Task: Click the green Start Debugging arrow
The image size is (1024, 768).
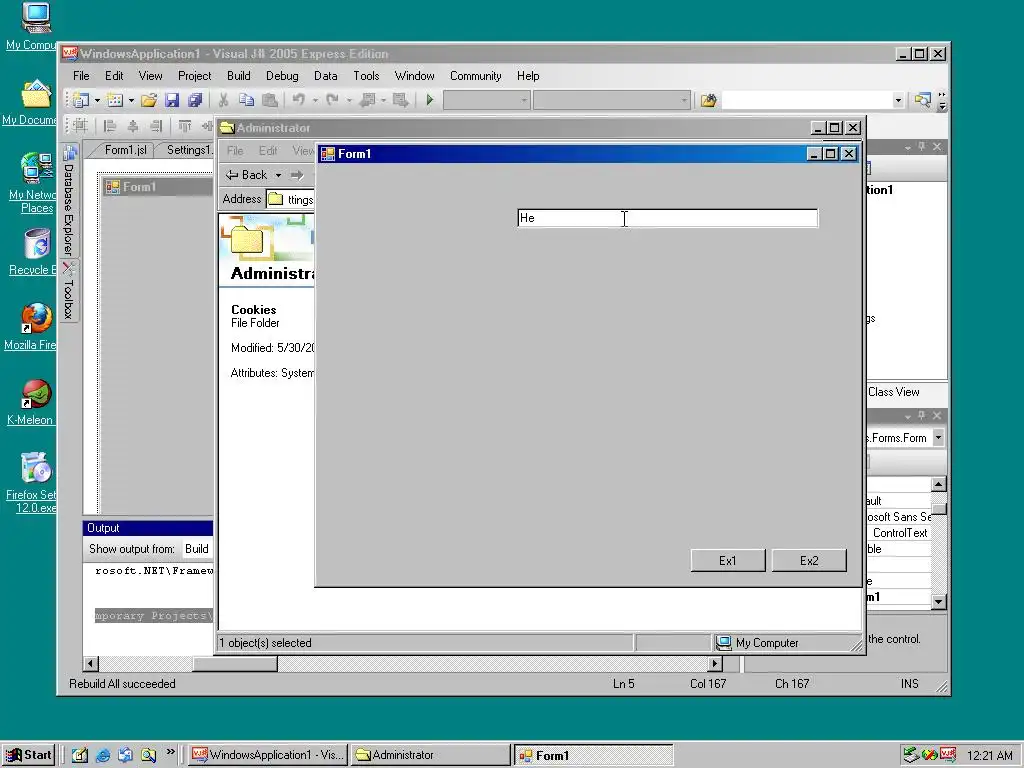Action: 430,100
